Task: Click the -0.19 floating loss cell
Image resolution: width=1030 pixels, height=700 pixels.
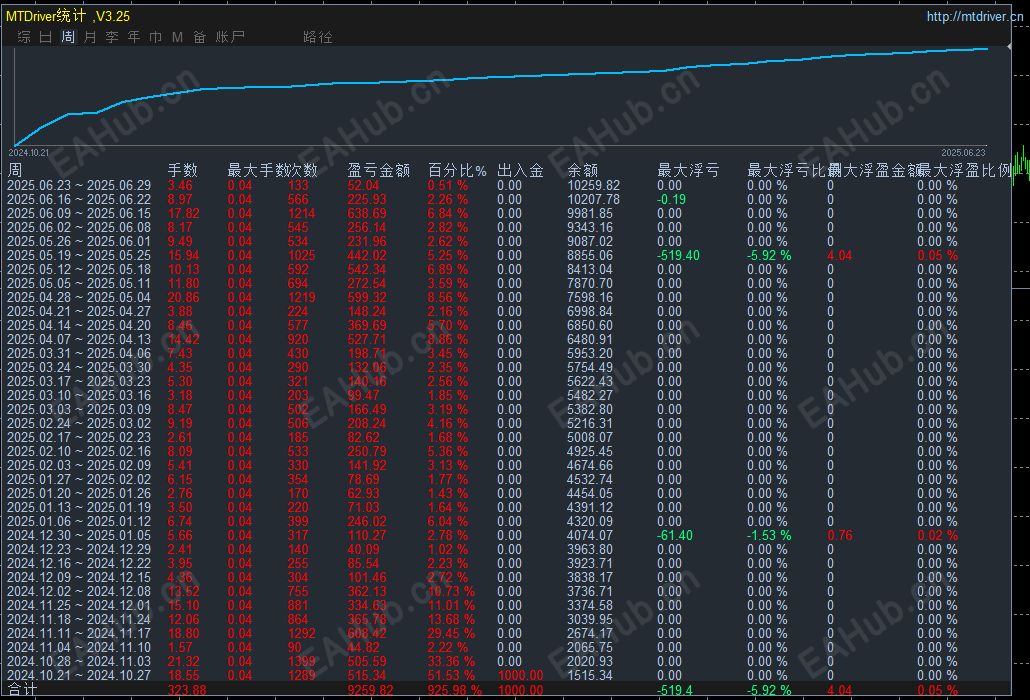Action: (x=671, y=200)
